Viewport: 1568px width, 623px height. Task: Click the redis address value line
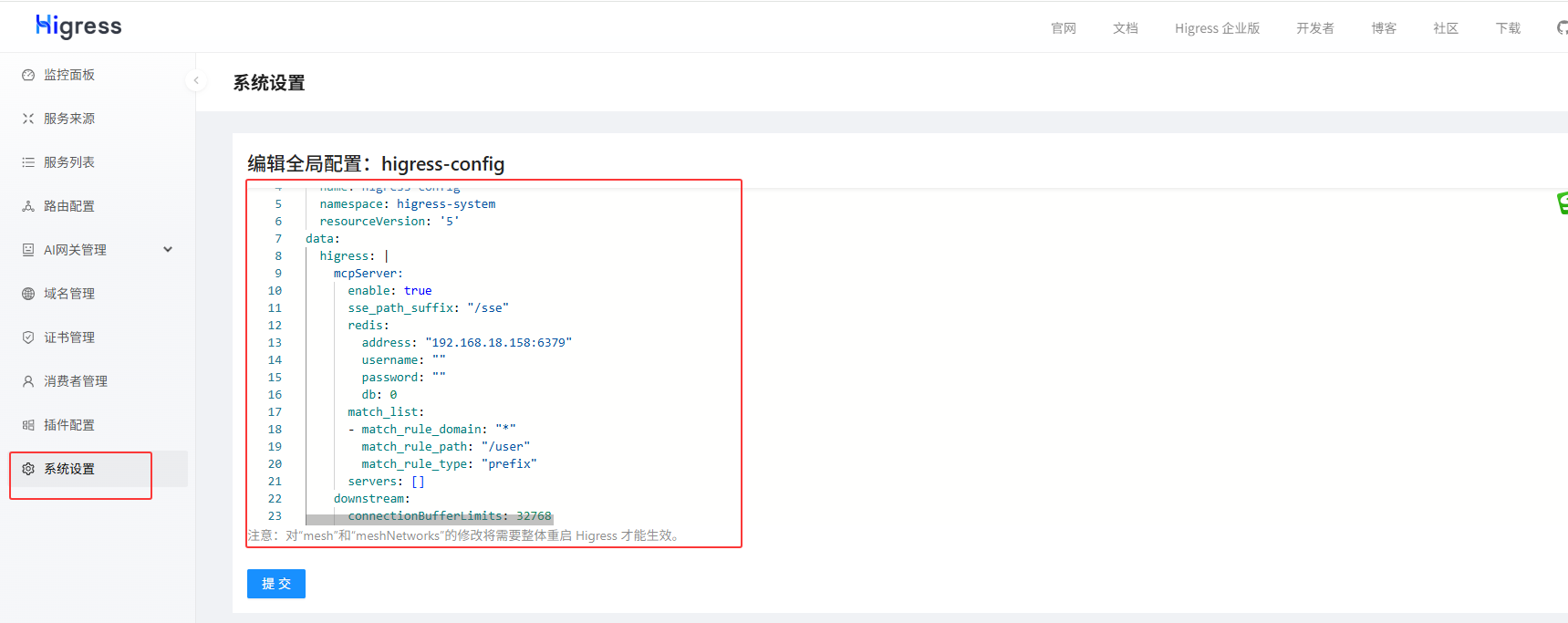click(x=467, y=343)
